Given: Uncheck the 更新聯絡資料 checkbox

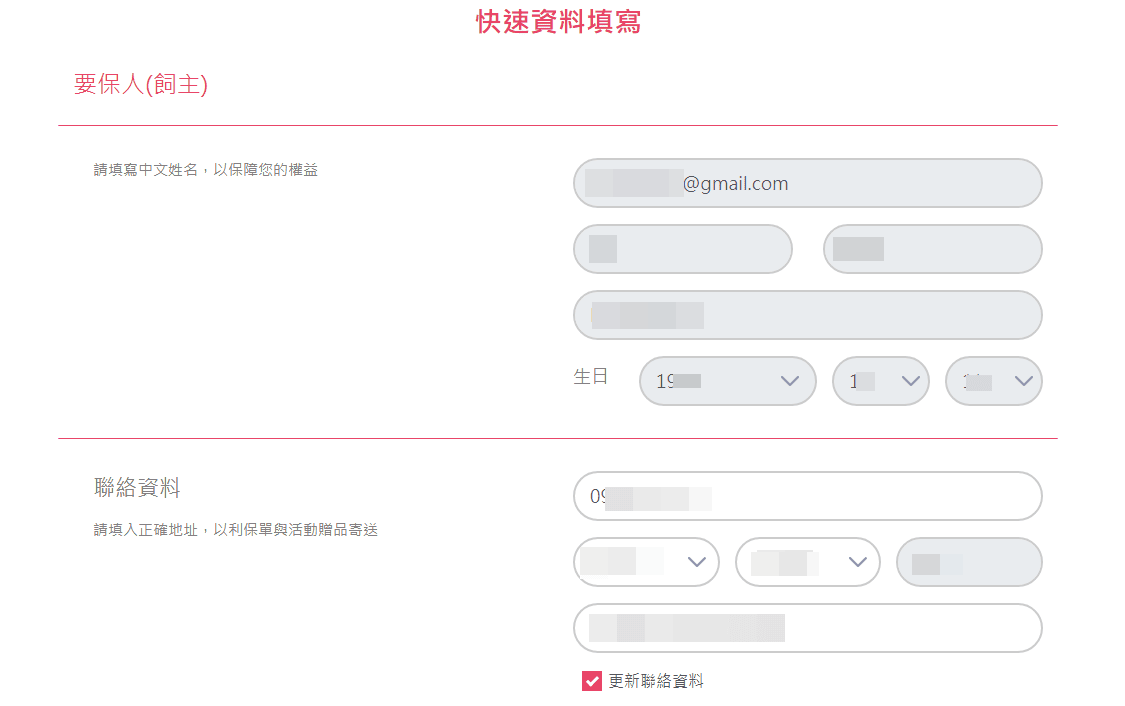Looking at the screenshot, I should (592, 681).
